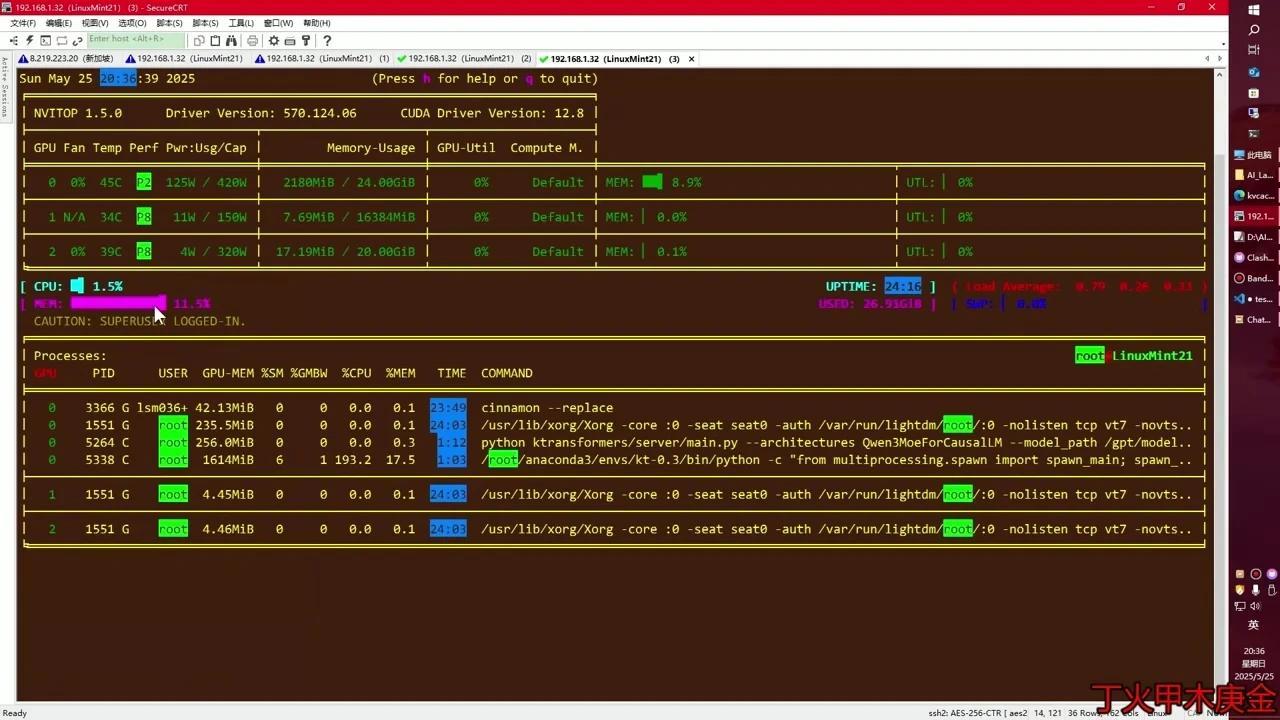Image resolution: width=1280 pixels, height=720 pixels.
Task: Open the 工具(L) menu
Action: 241,23
